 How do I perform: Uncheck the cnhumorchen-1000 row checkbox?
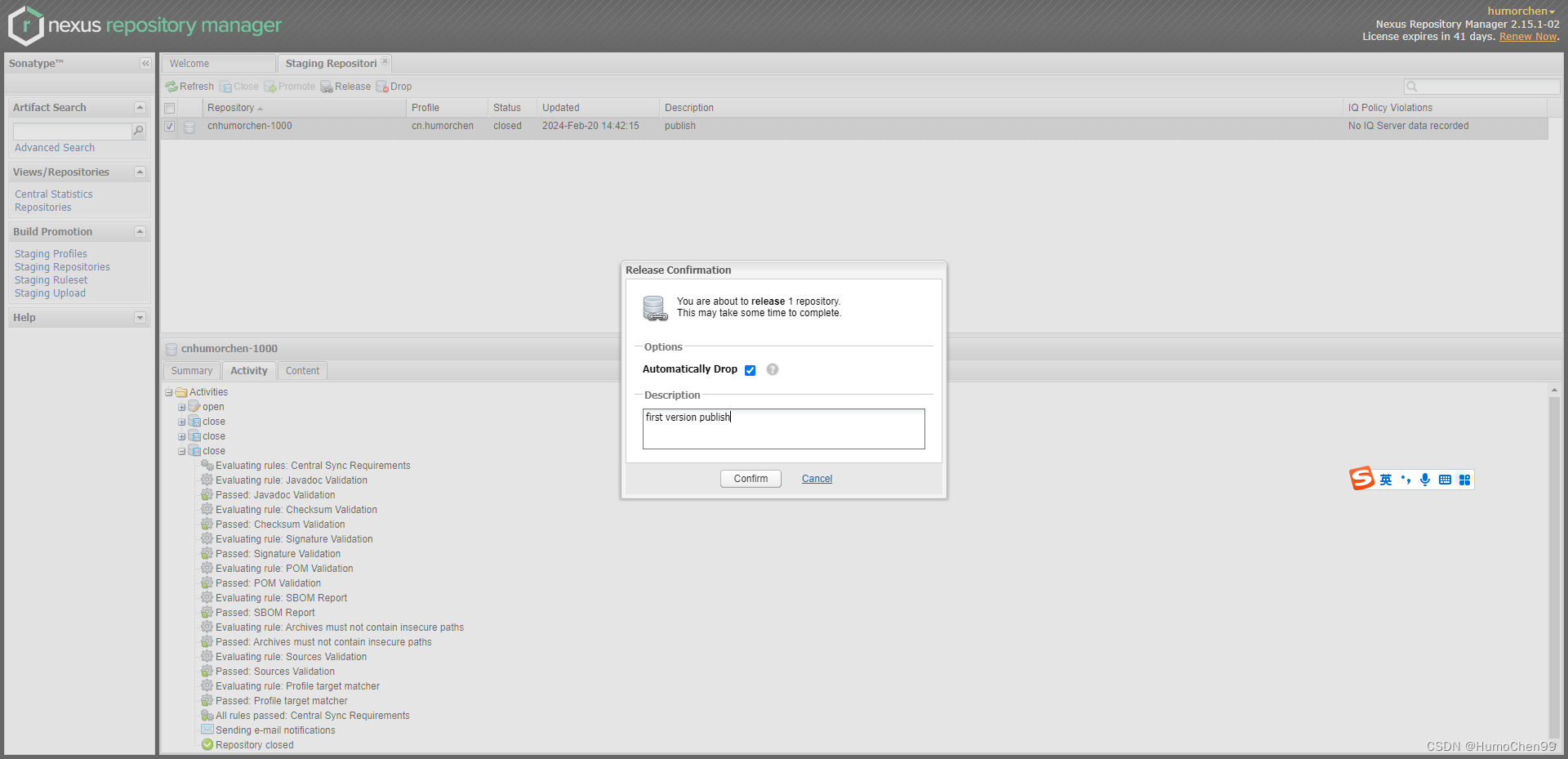[x=169, y=127]
